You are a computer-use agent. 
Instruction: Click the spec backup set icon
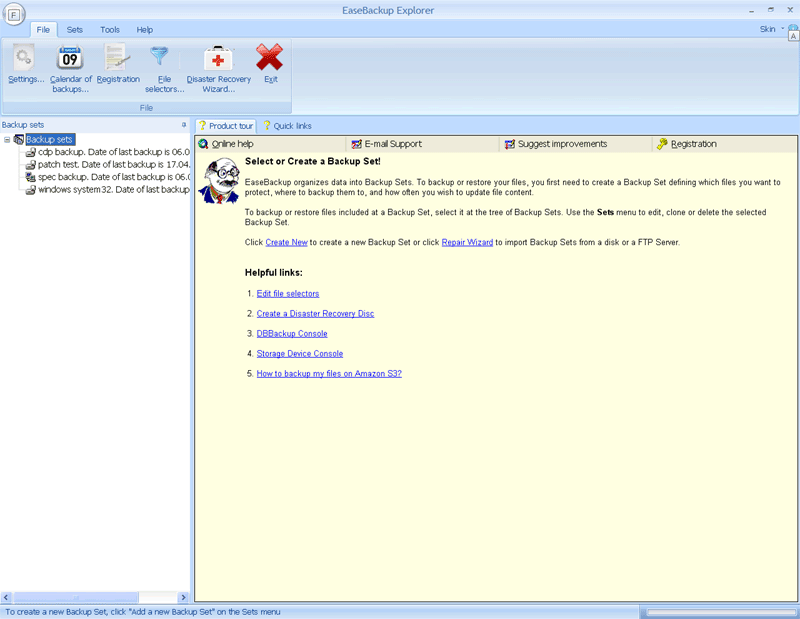click(31, 177)
